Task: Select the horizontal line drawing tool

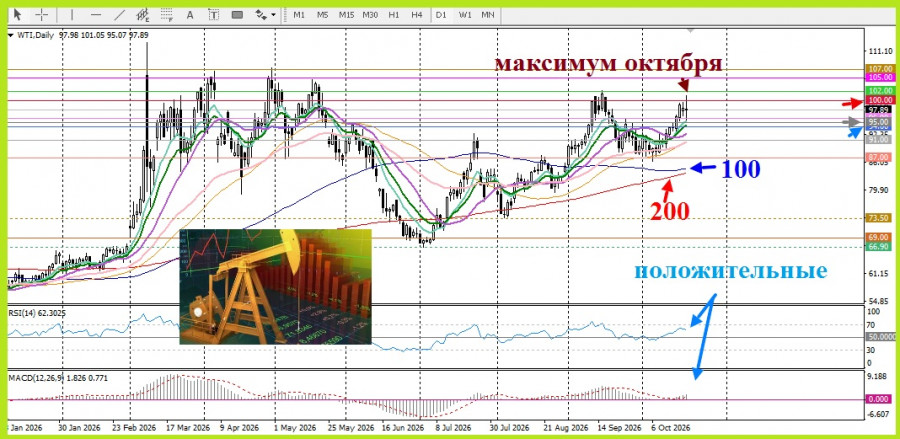Action: [96, 15]
